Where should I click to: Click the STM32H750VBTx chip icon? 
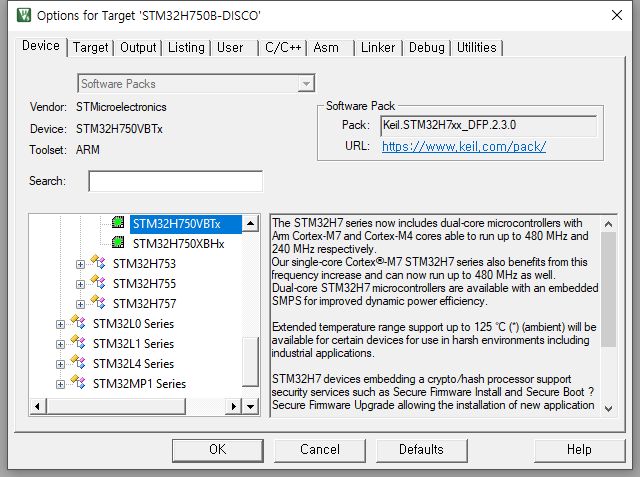point(118,222)
